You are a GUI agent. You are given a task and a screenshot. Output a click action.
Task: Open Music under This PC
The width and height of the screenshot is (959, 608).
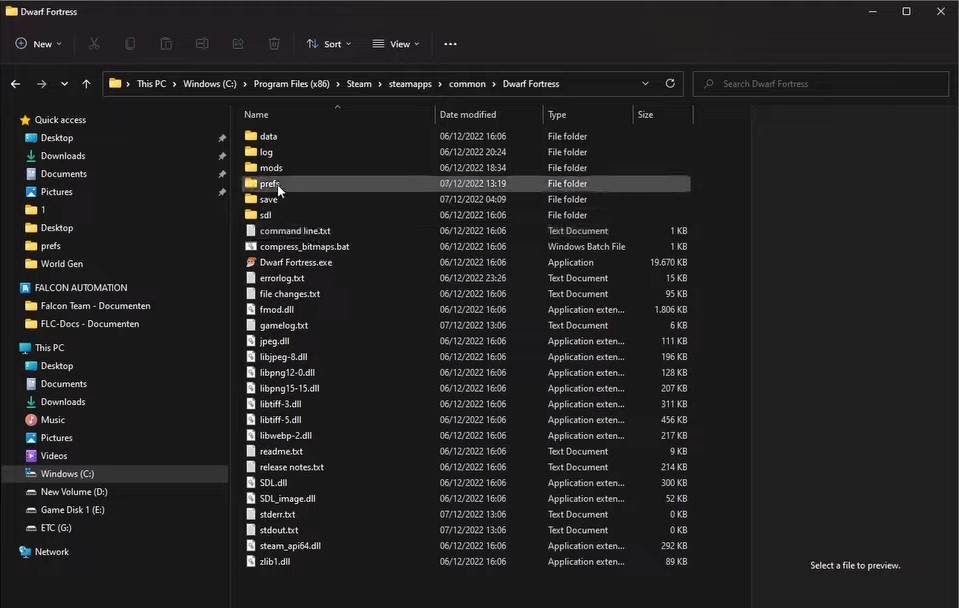[52, 420]
